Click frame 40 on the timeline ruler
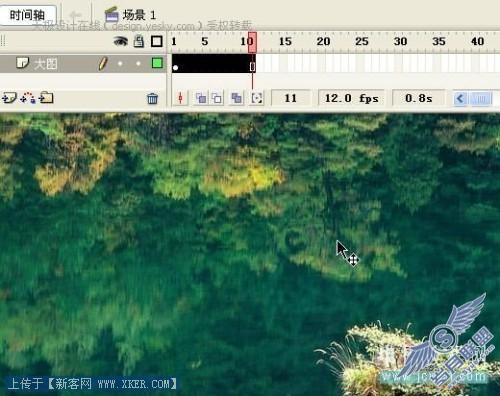The image size is (500, 396). point(477,42)
